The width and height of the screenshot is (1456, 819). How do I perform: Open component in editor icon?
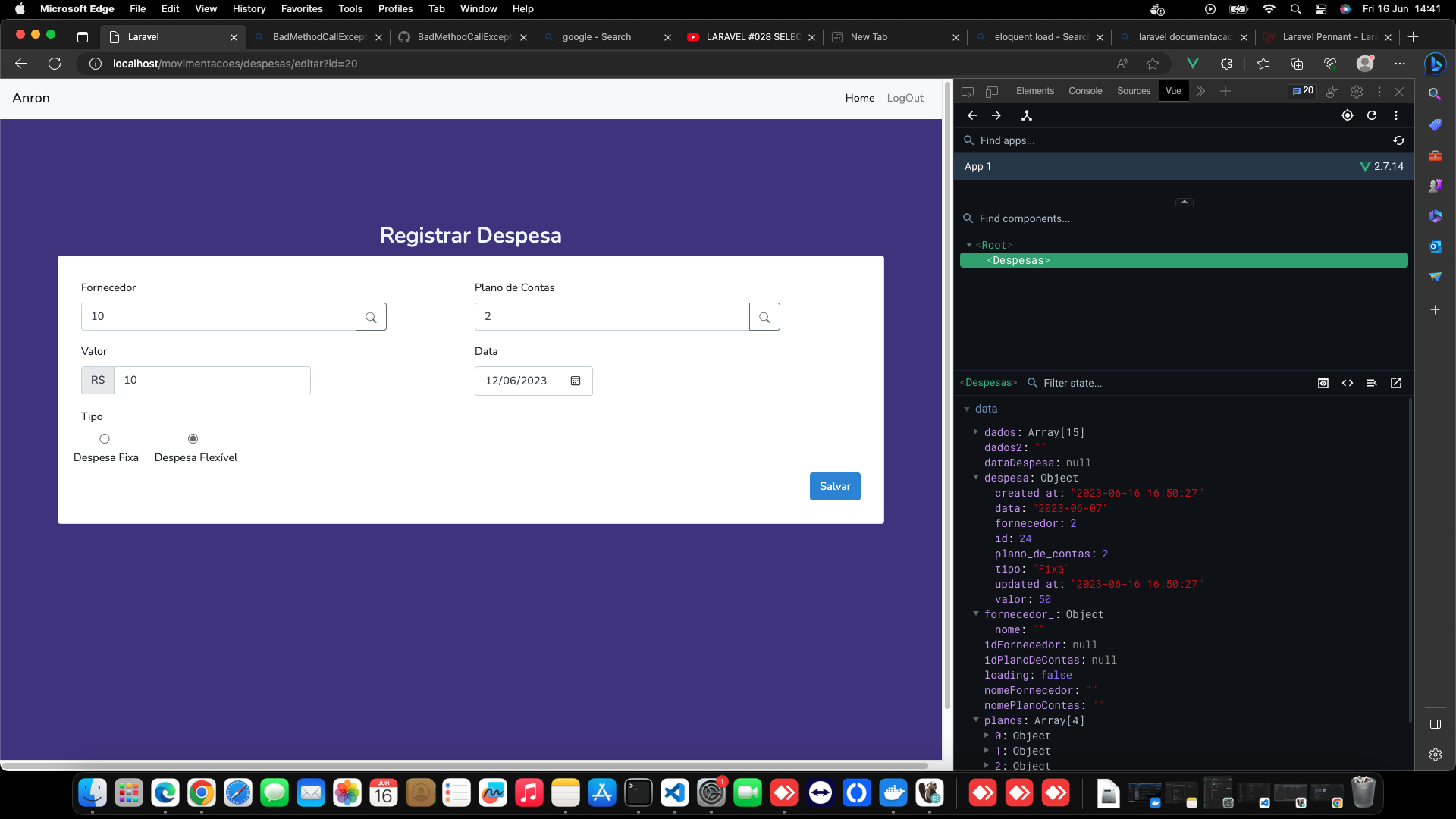coord(1396,383)
